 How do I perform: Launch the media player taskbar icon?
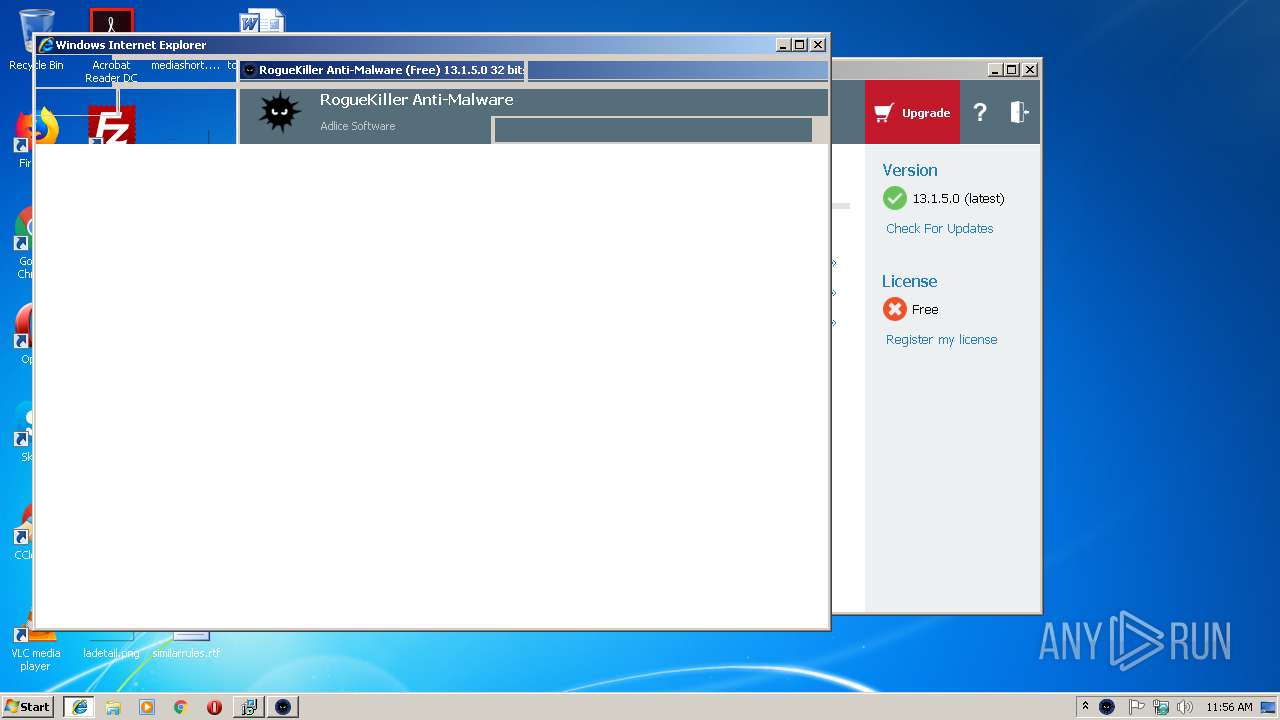[147, 707]
